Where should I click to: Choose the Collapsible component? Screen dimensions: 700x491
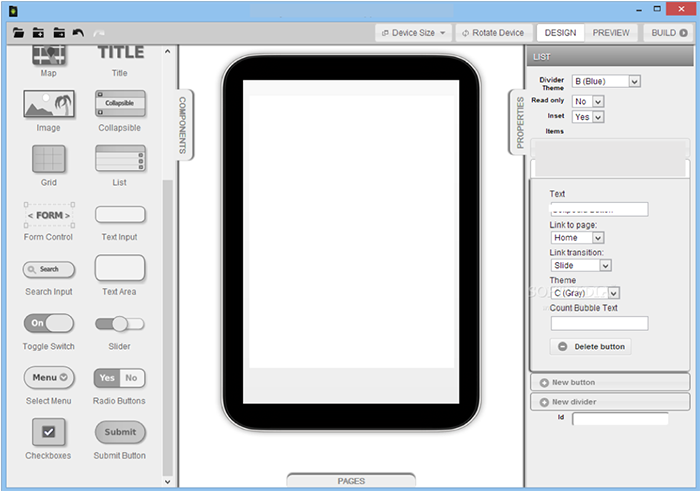pyautogui.click(x=120, y=104)
